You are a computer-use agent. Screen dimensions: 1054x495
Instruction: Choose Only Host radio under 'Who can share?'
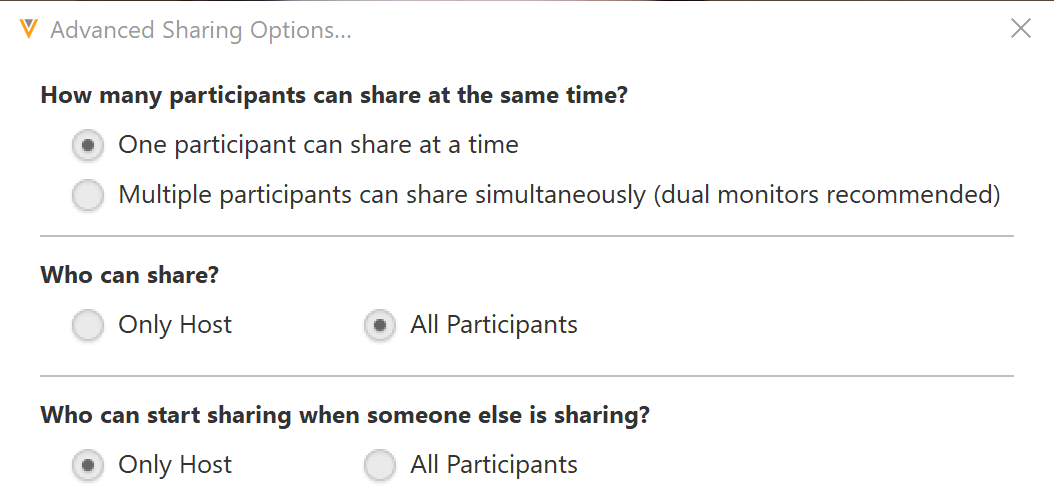[88, 325]
